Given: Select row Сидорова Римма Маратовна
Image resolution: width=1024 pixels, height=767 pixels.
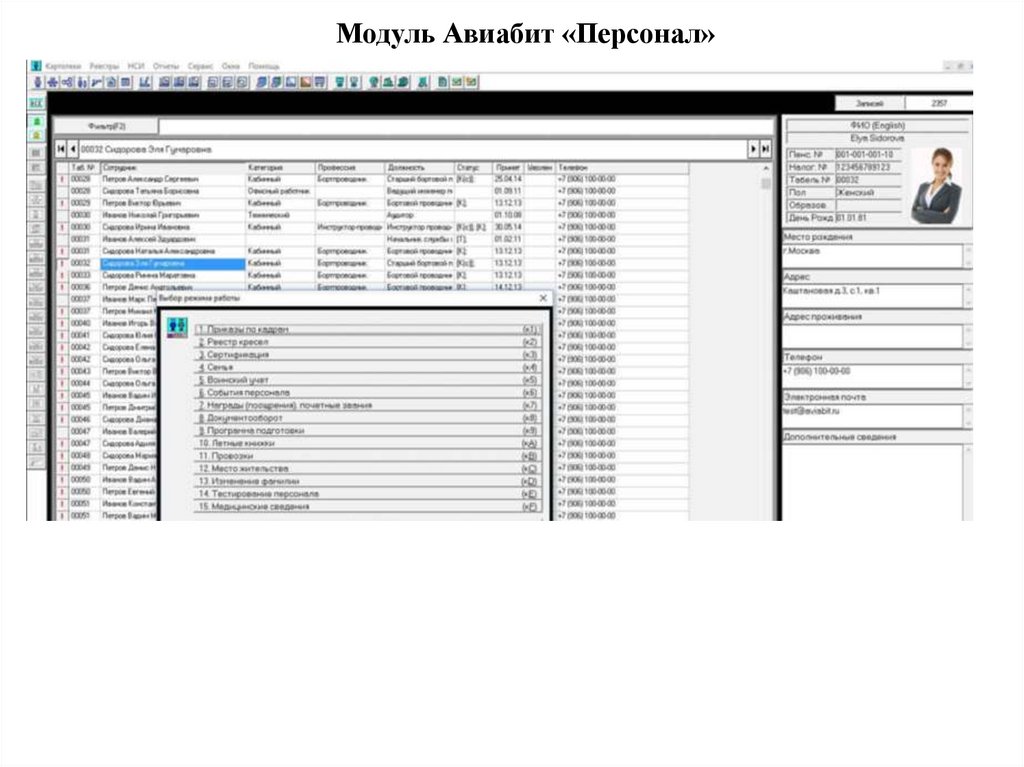Looking at the screenshot, I should (372, 275).
